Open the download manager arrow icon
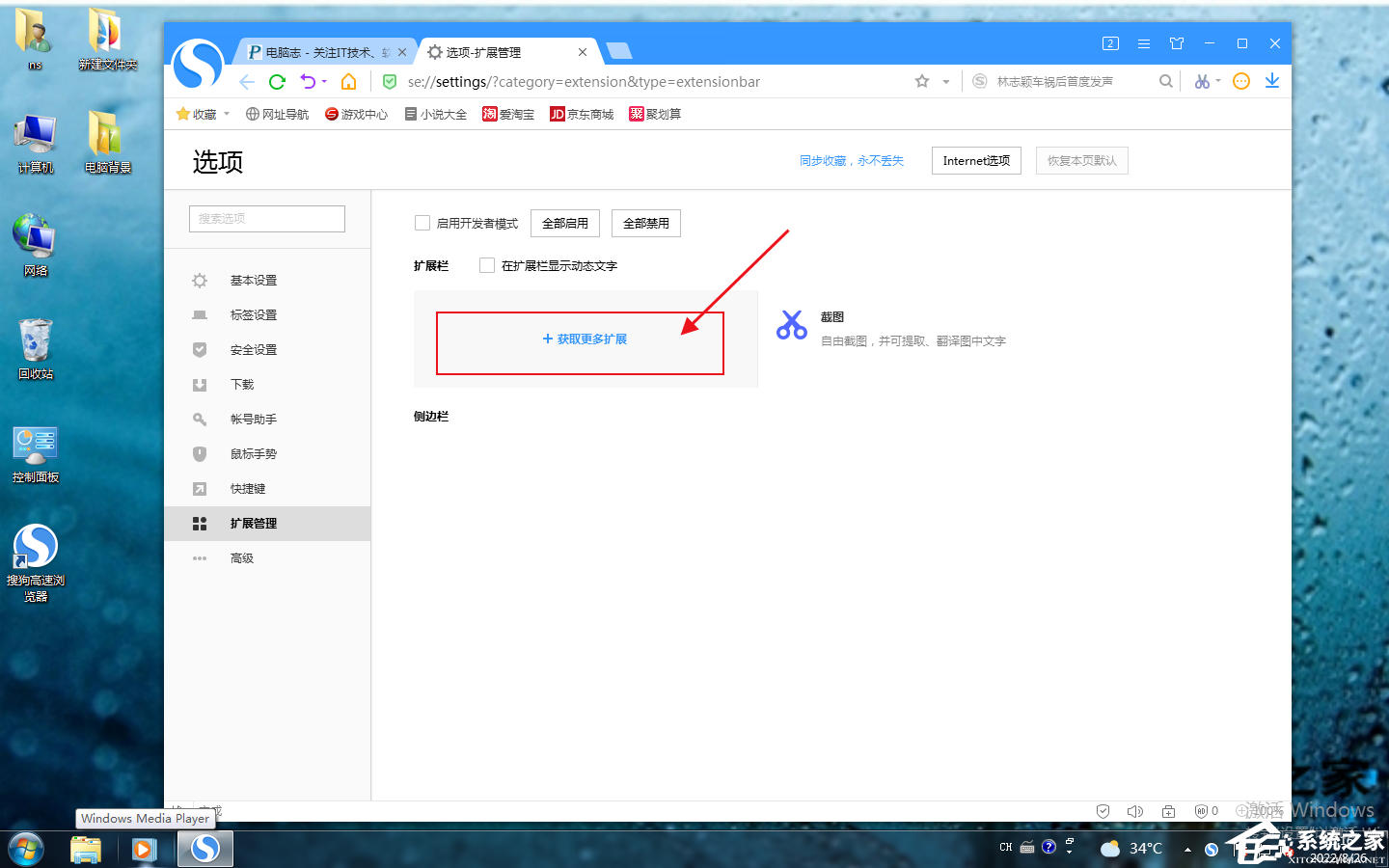 tap(1272, 82)
